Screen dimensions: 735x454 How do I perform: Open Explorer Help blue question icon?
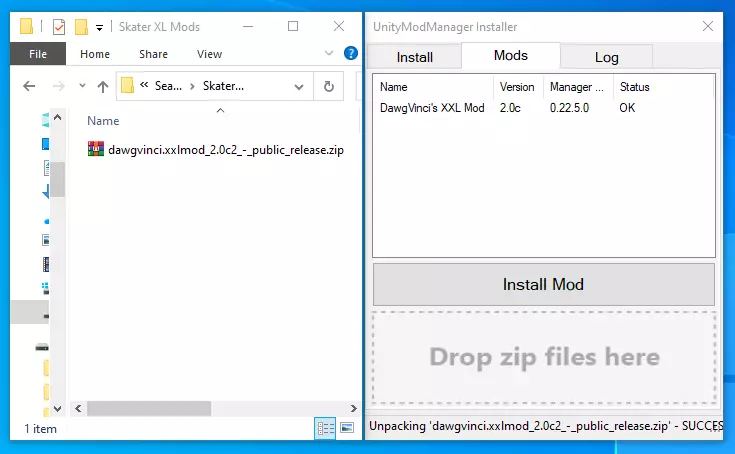point(351,53)
